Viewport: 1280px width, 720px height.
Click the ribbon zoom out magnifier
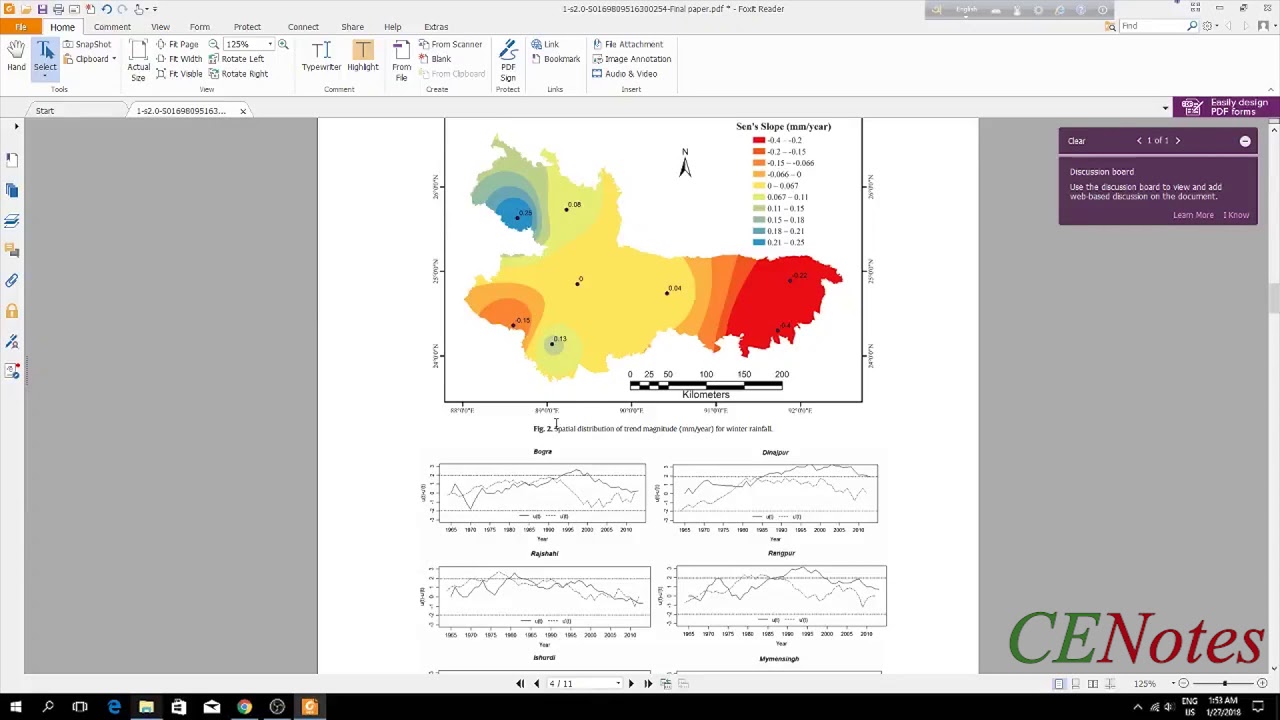coord(213,44)
